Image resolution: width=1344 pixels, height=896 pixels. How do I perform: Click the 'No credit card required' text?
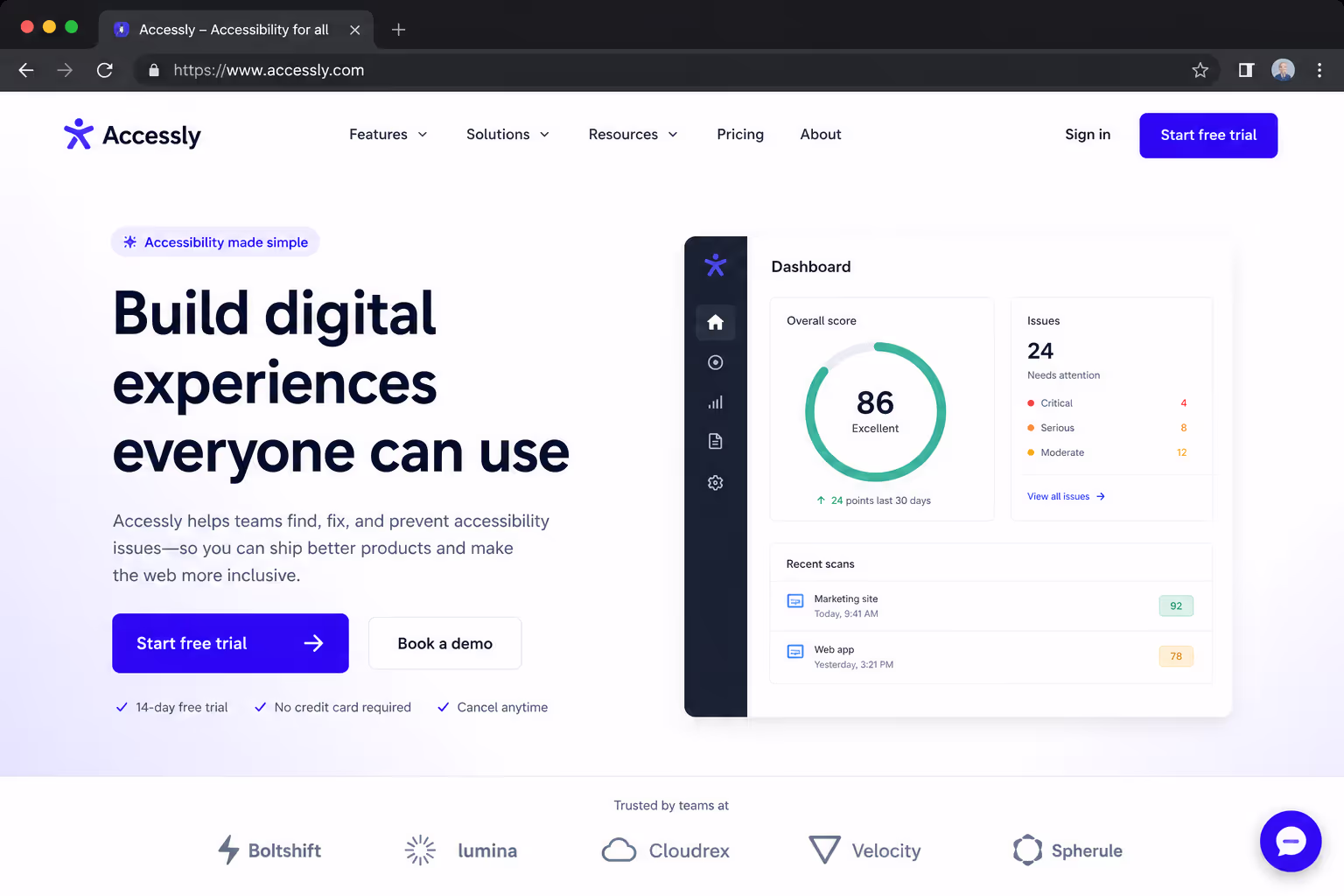tap(342, 707)
